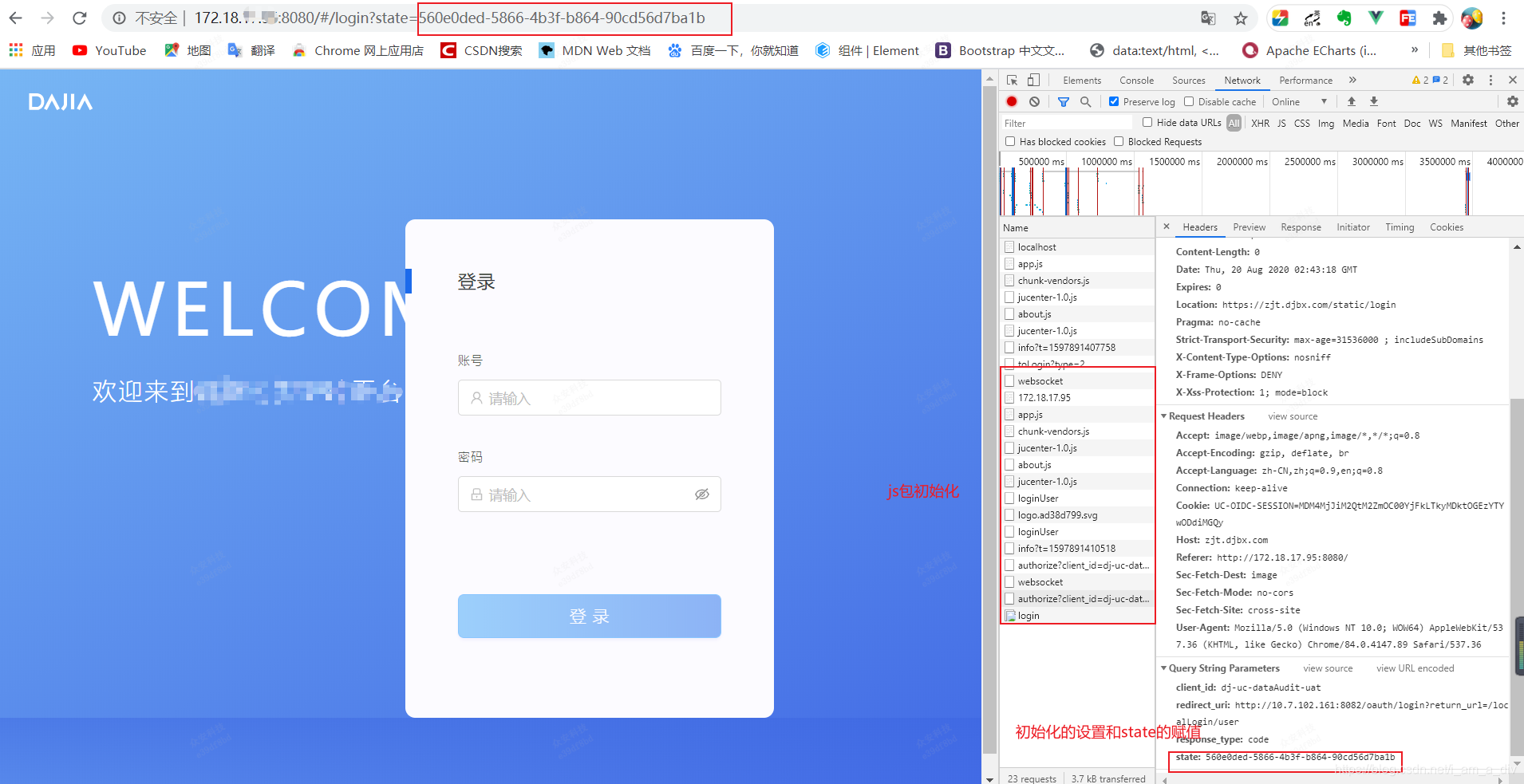Screen dimensions: 1524x784
Task: Clear the network request list
Action: (1034, 101)
